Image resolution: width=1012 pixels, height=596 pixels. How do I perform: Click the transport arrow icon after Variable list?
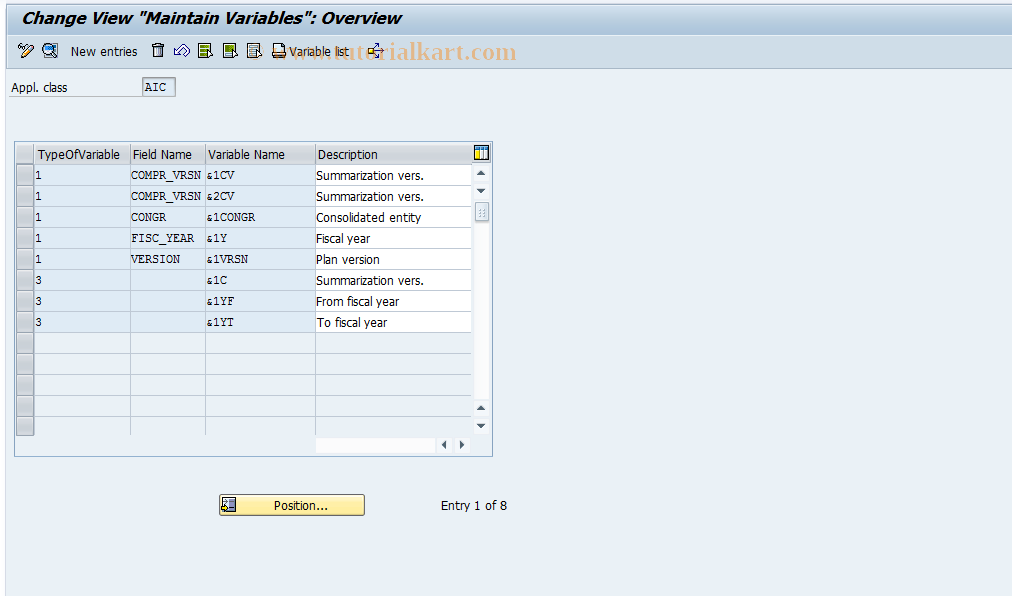[376, 50]
